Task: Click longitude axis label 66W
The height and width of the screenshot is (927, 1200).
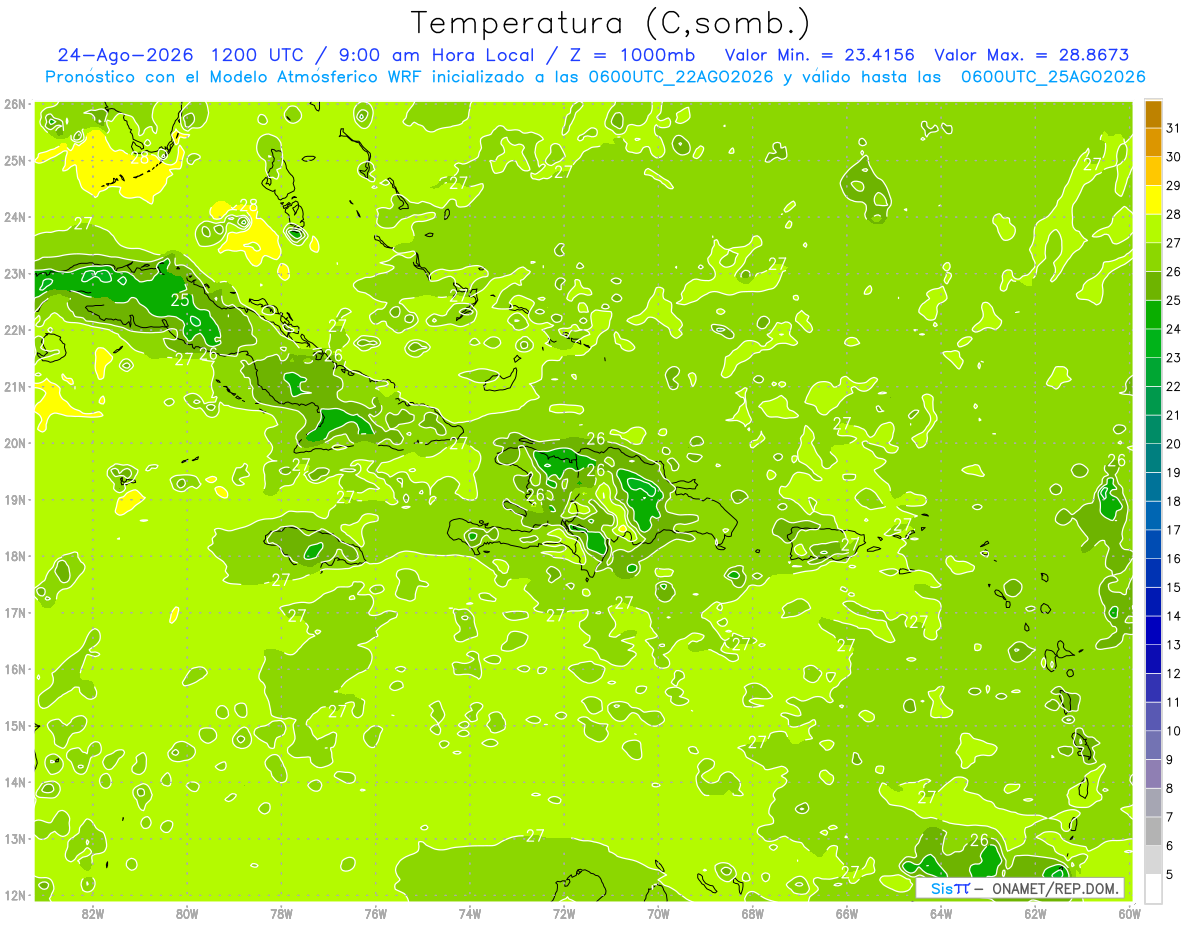Action: (847, 913)
